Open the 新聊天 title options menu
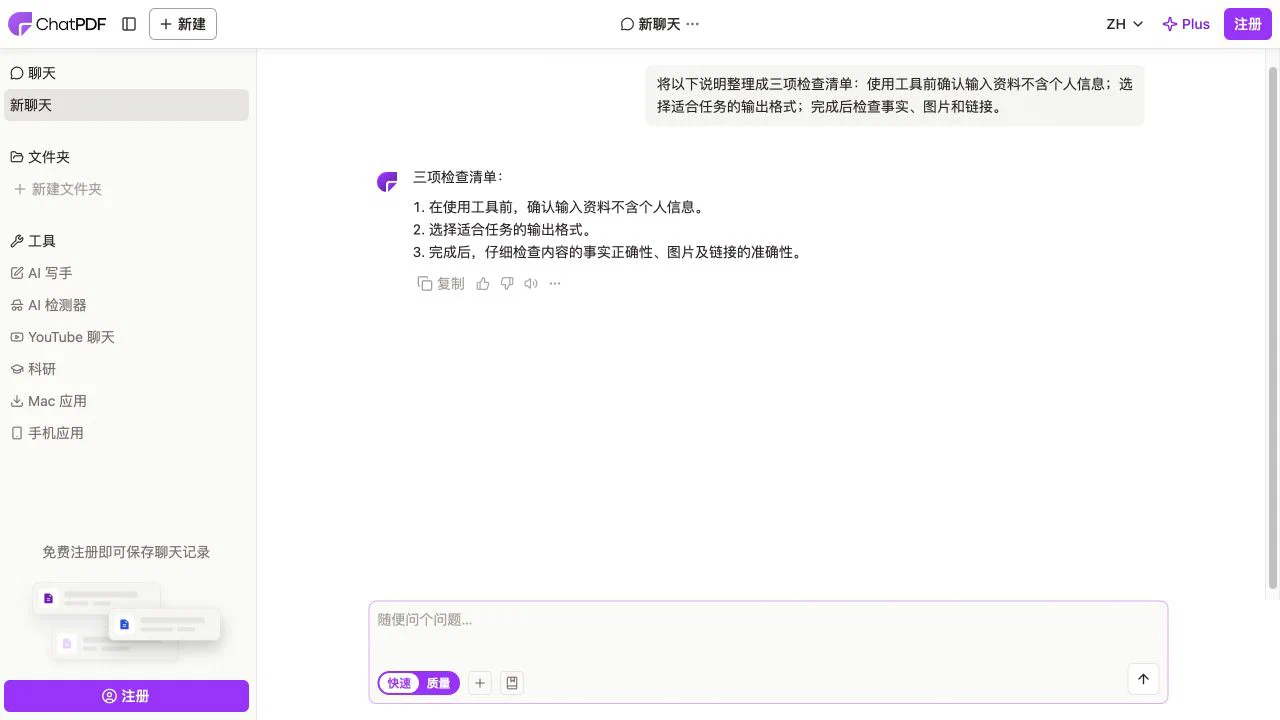The height and width of the screenshot is (720, 1280). pyautogui.click(x=693, y=24)
